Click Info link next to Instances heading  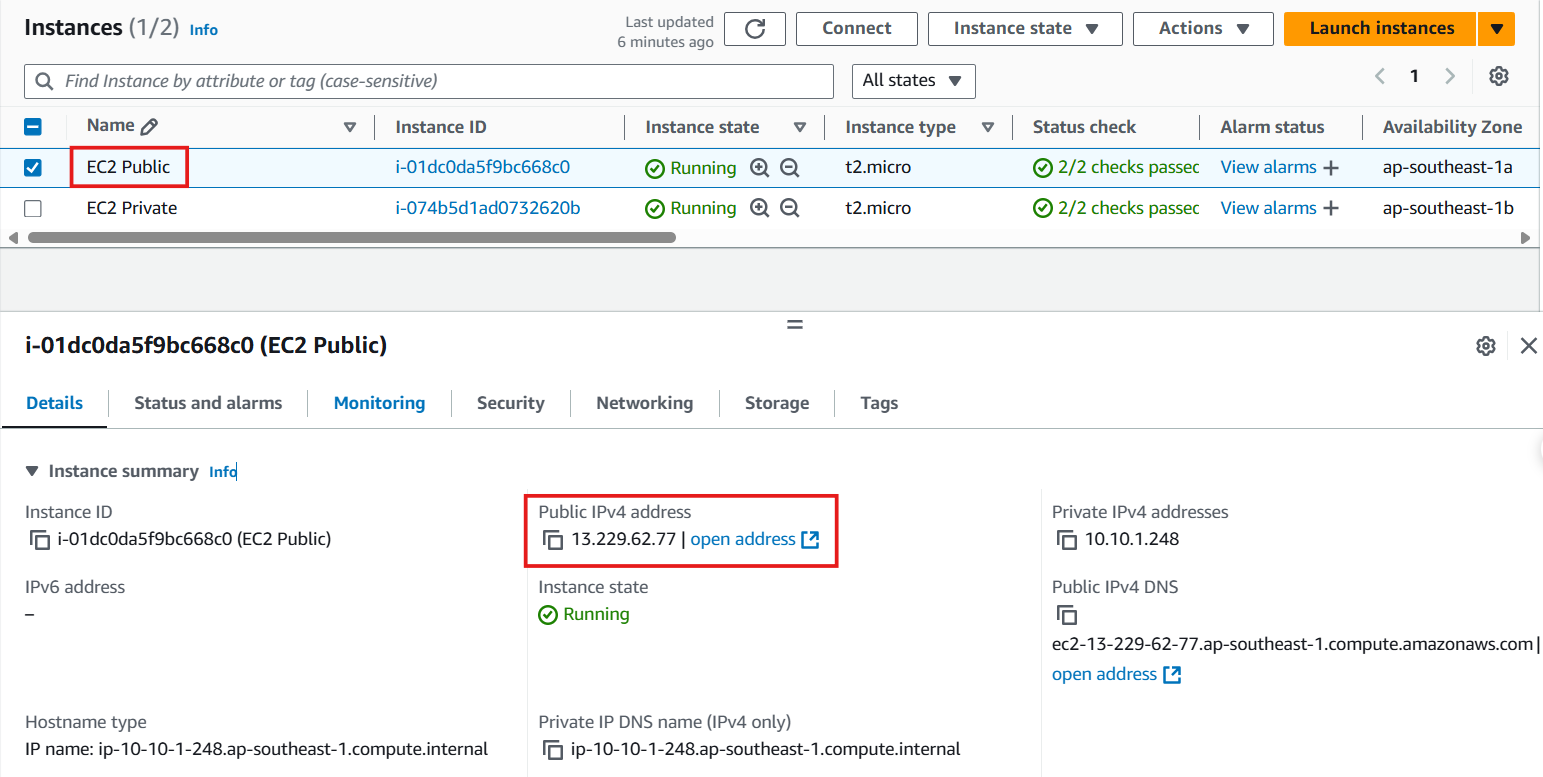pyautogui.click(x=203, y=30)
